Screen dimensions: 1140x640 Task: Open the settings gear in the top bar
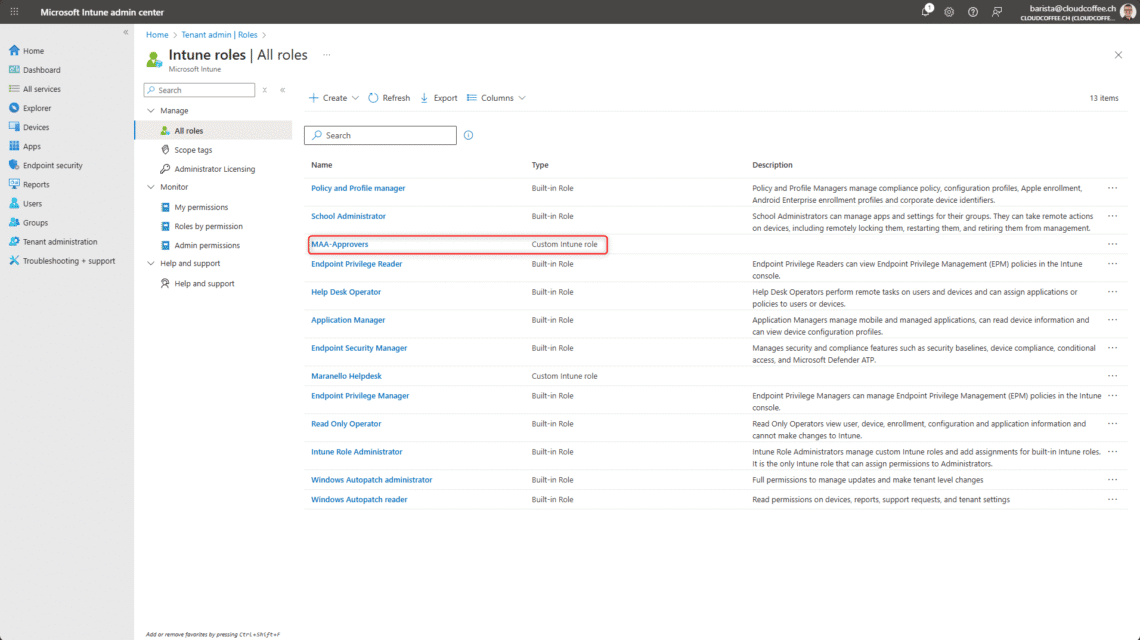947,11
